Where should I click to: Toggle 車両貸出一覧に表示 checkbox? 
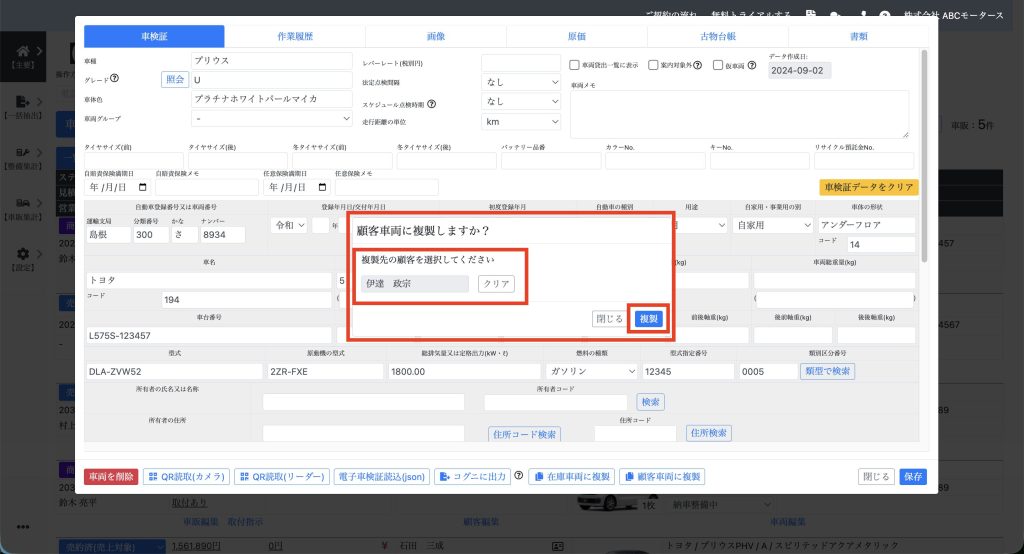click(x=573, y=66)
